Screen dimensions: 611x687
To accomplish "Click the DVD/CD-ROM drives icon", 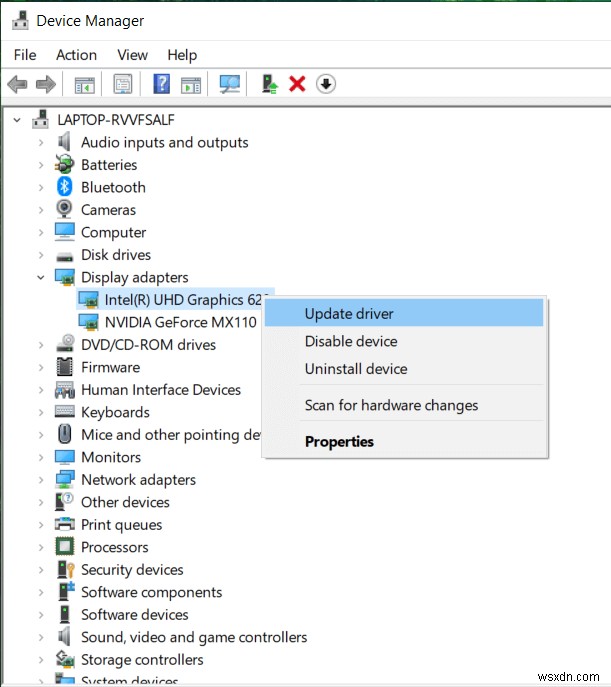I will click(65, 344).
